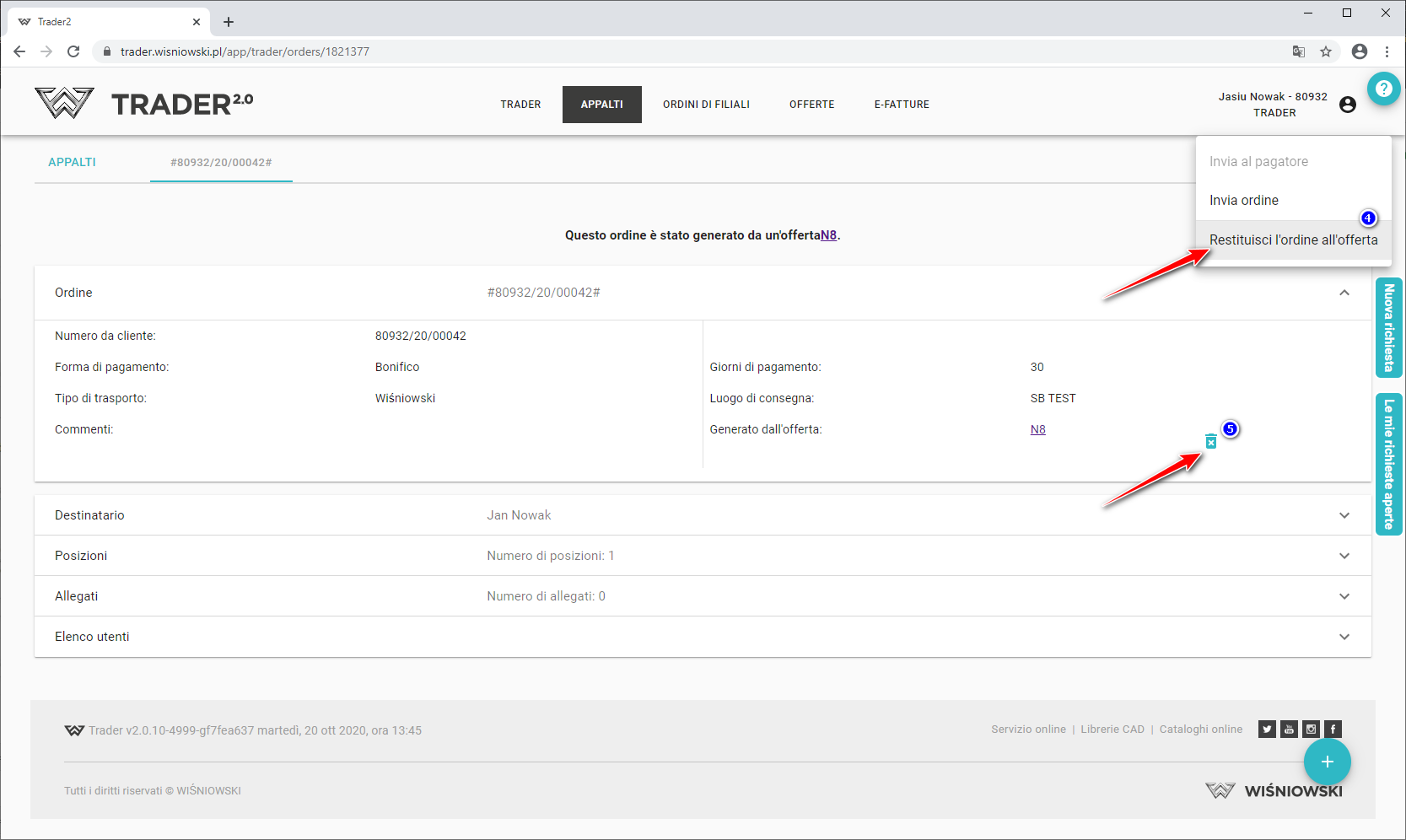
Task: Choose 'Invia ordine' from the menu
Action: tap(1243, 201)
